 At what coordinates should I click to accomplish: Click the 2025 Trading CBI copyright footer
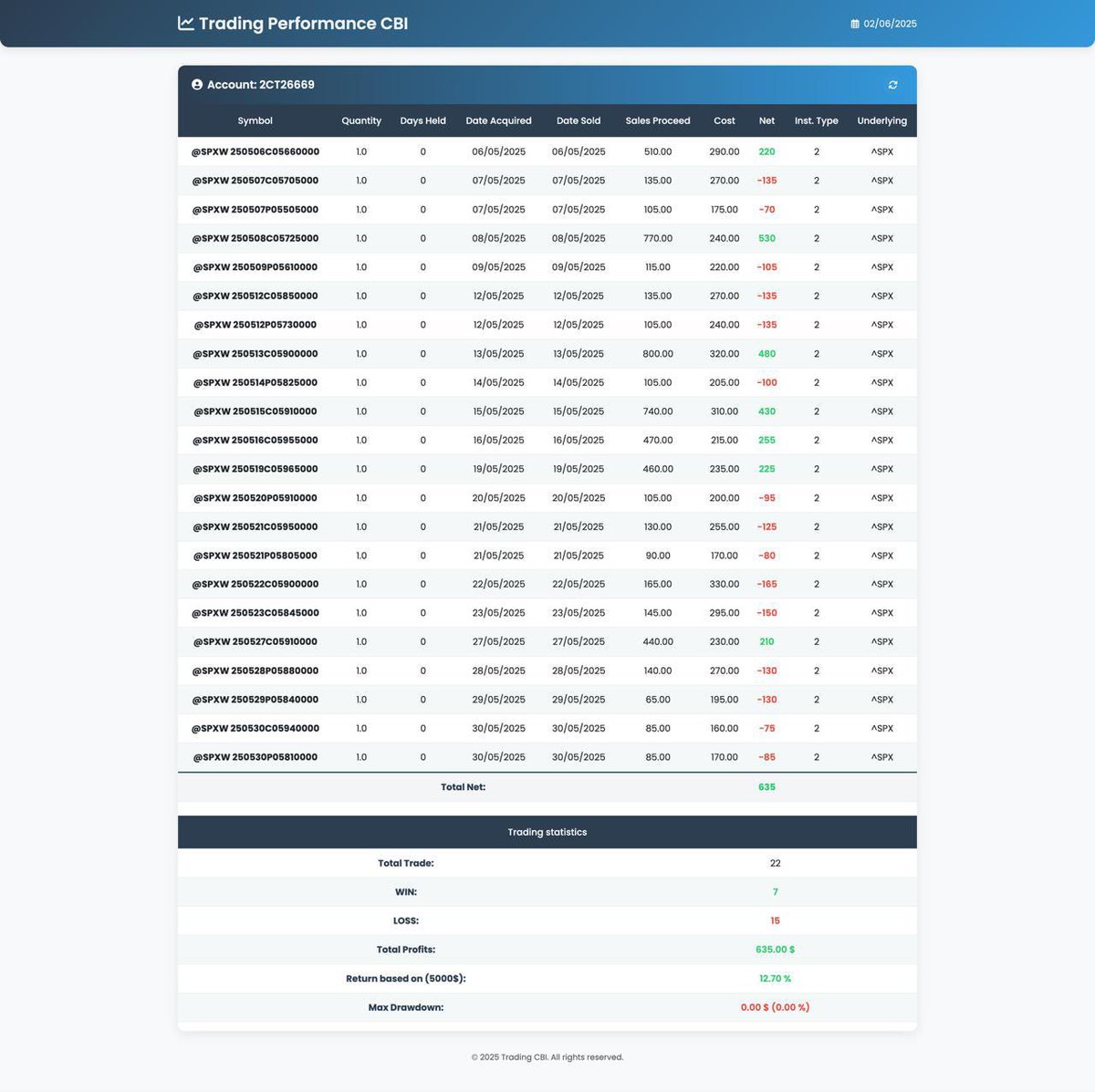click(x=547, y=1057)
